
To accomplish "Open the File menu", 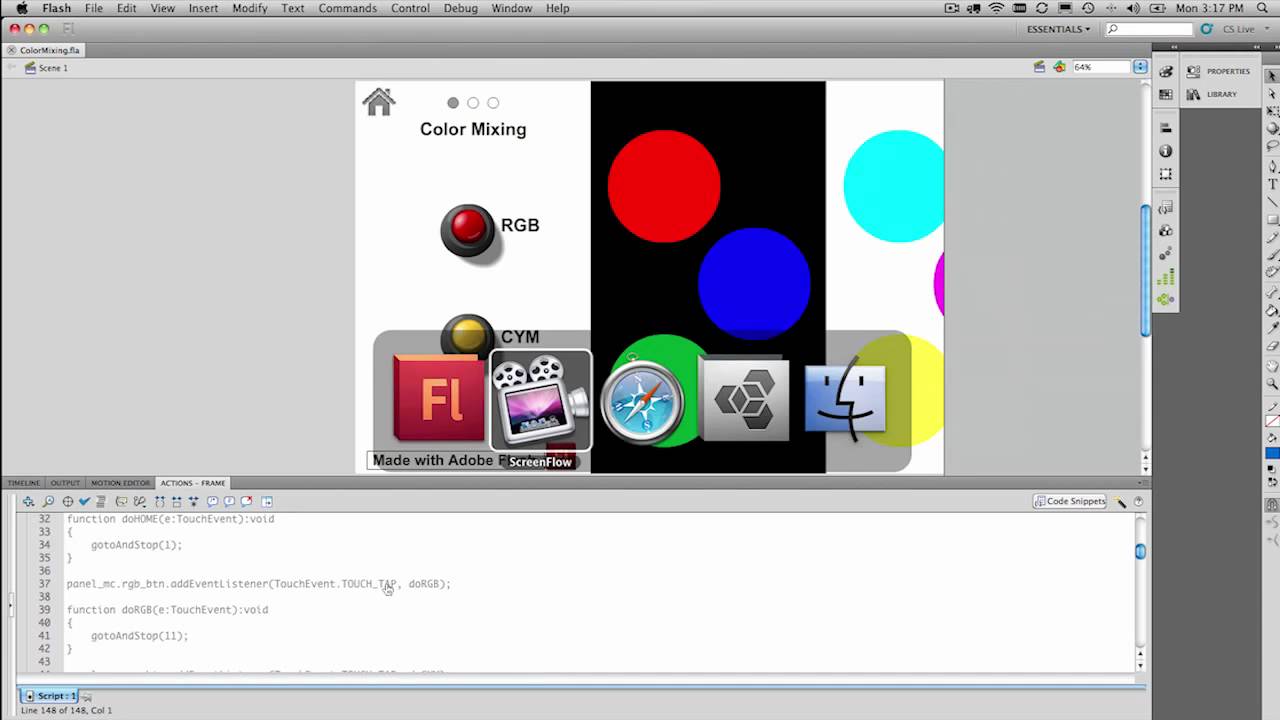I will 93,8.
